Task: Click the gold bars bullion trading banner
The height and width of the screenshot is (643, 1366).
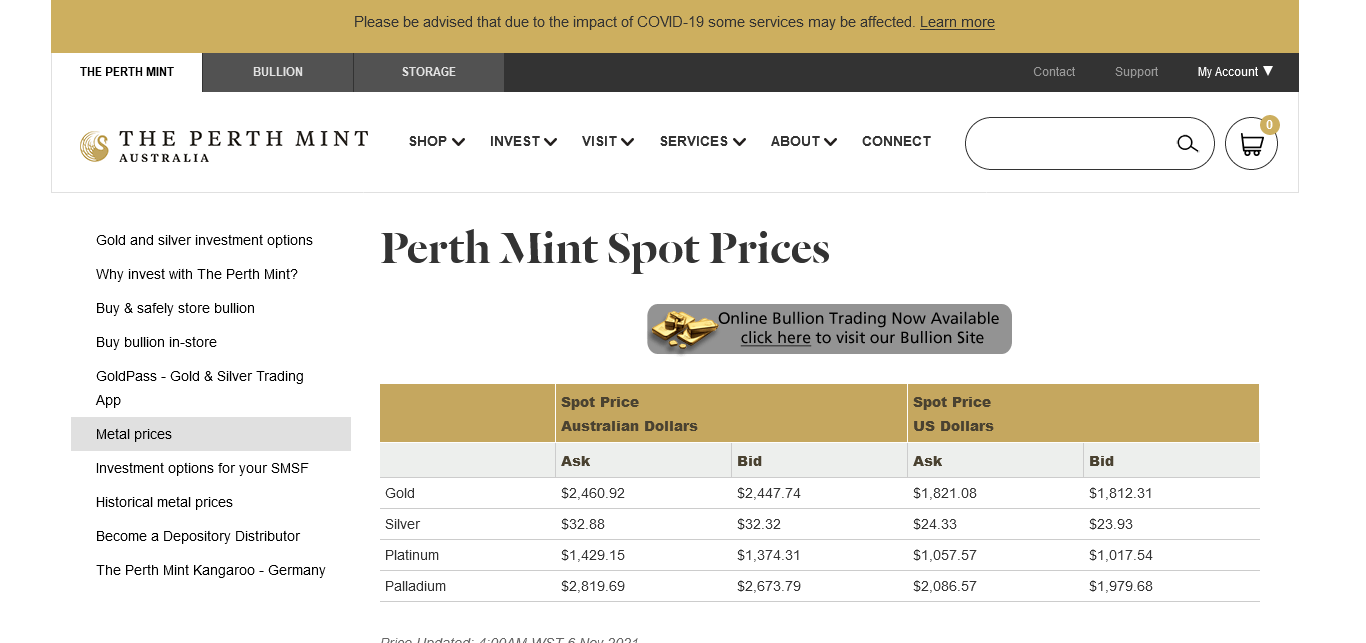Action: click(x=829, y=329)
